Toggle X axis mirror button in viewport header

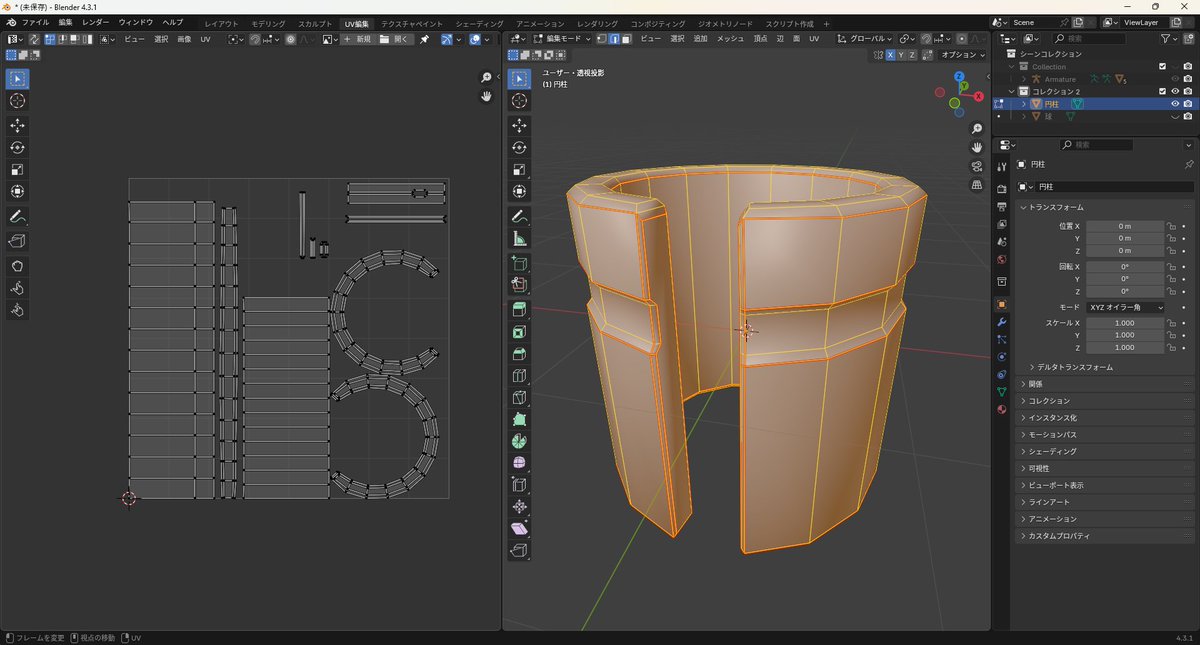tap(890, 55)
